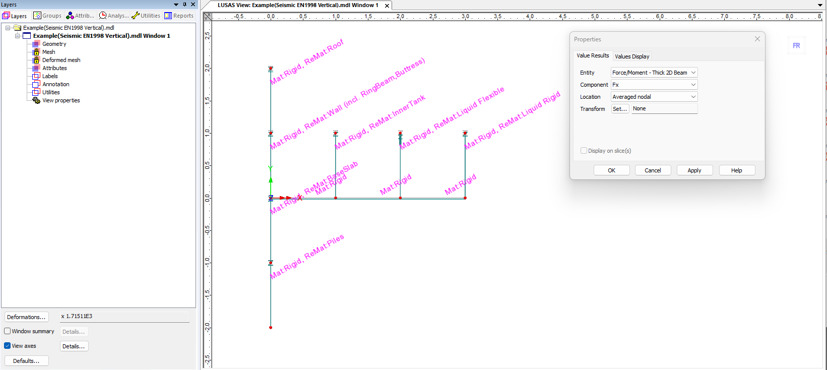The height and width of the screenshot is (370, 827).
Task: Select the Example(Seismic EN1998 Vertical).mdl Window 1 entry
Action: [101, 36]
